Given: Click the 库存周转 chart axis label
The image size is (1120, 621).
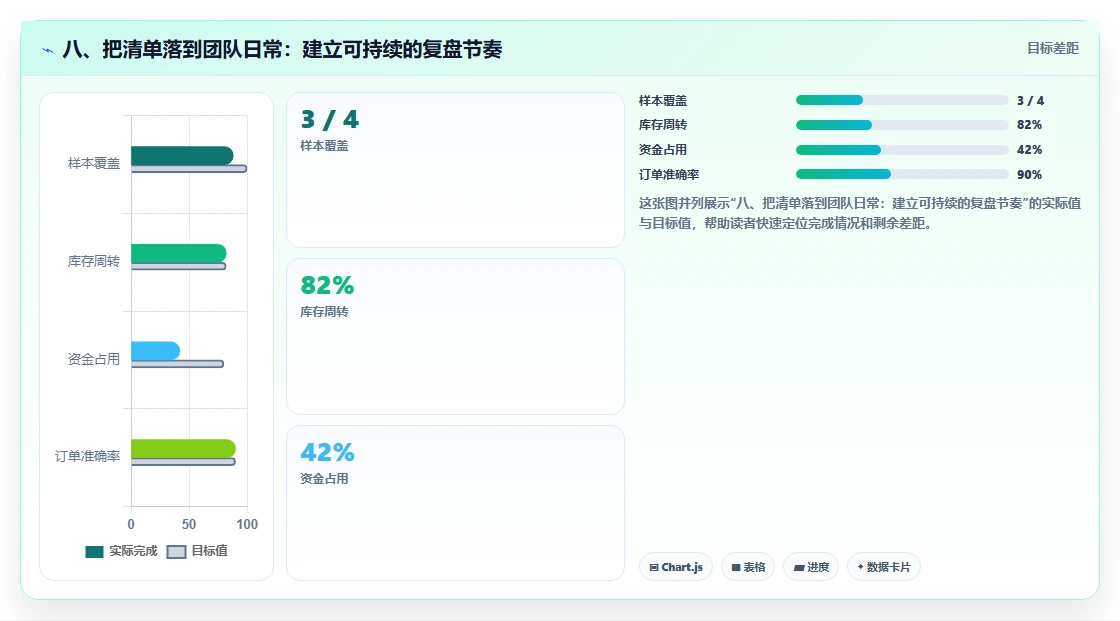Looking at the screenshot, I should [x=94, y=261].
